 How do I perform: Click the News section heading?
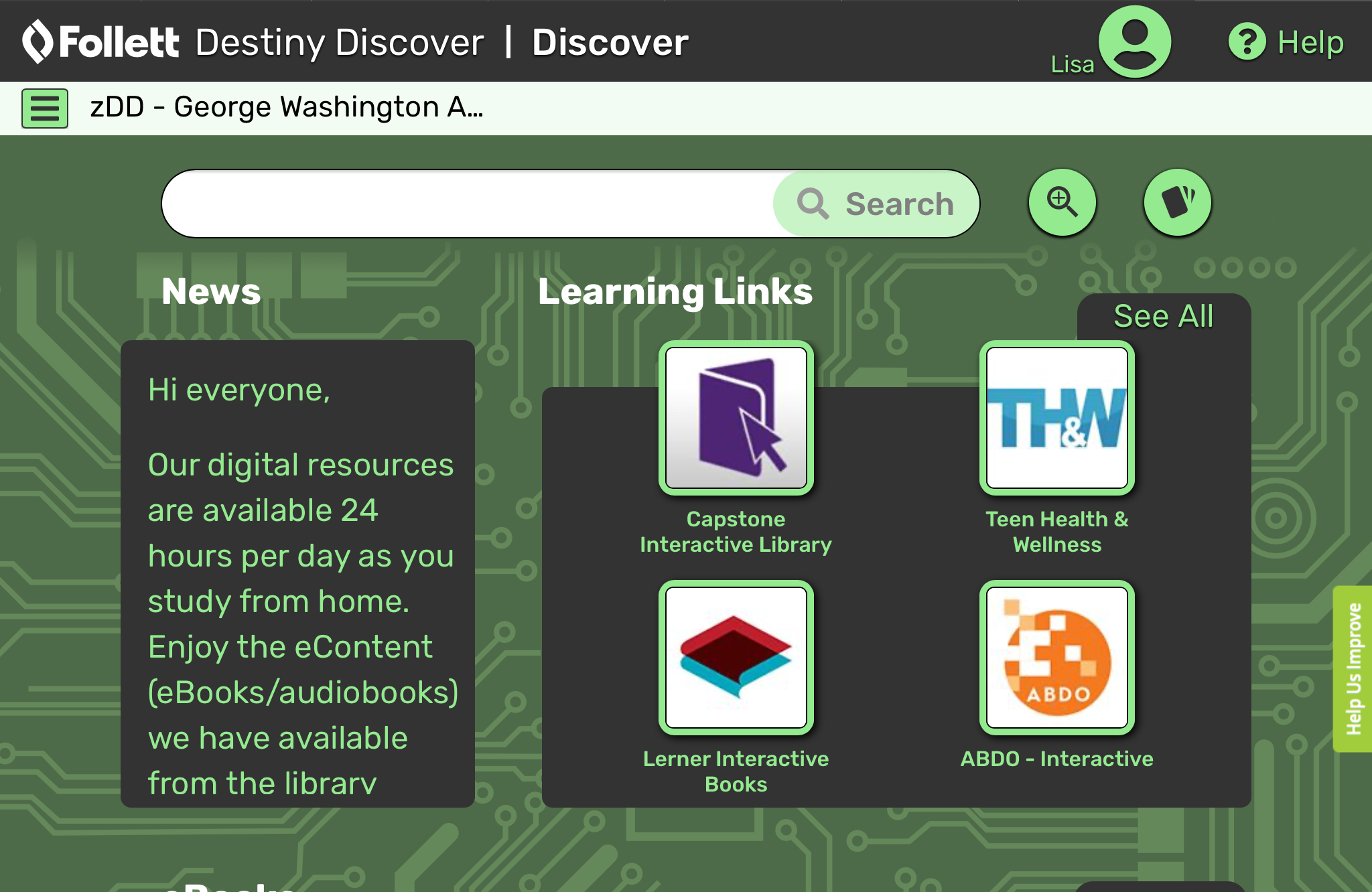click(210, 290)
